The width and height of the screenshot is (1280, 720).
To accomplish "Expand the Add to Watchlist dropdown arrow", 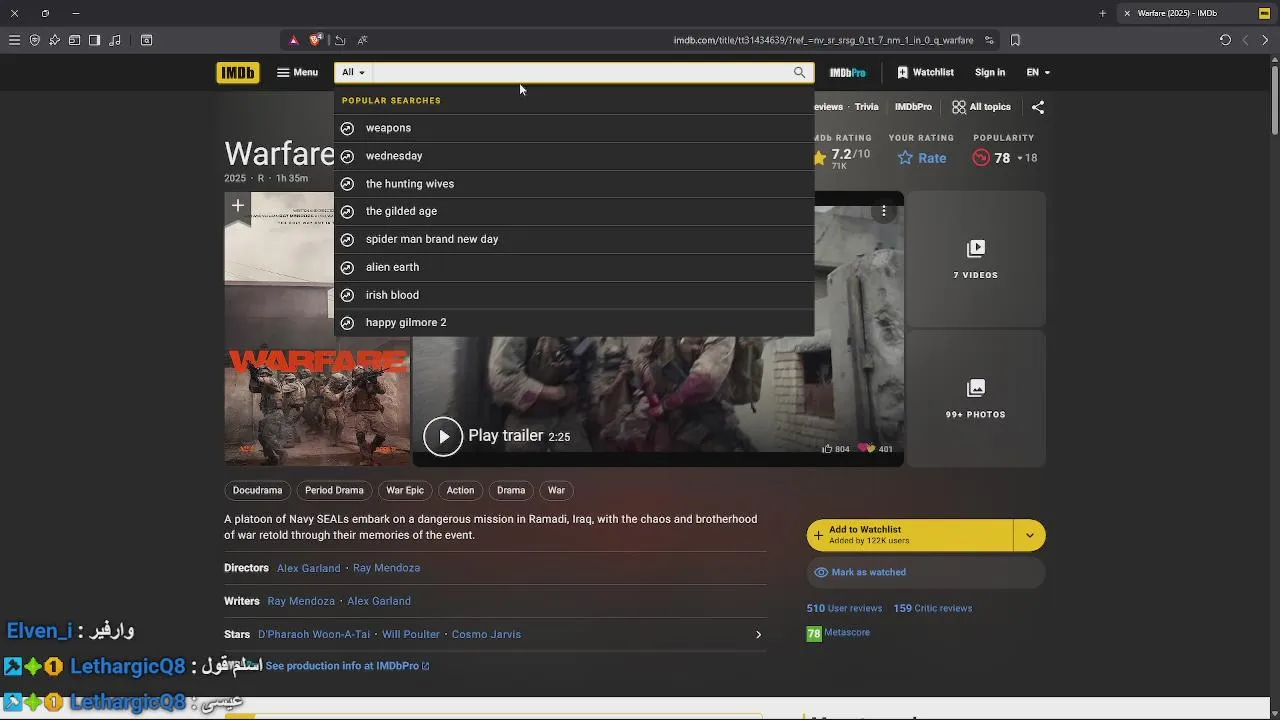I will click(1030, 536).
